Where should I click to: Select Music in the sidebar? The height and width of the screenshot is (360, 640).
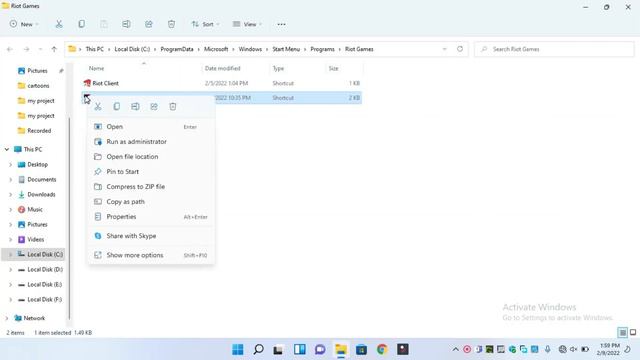coord(30,209)
